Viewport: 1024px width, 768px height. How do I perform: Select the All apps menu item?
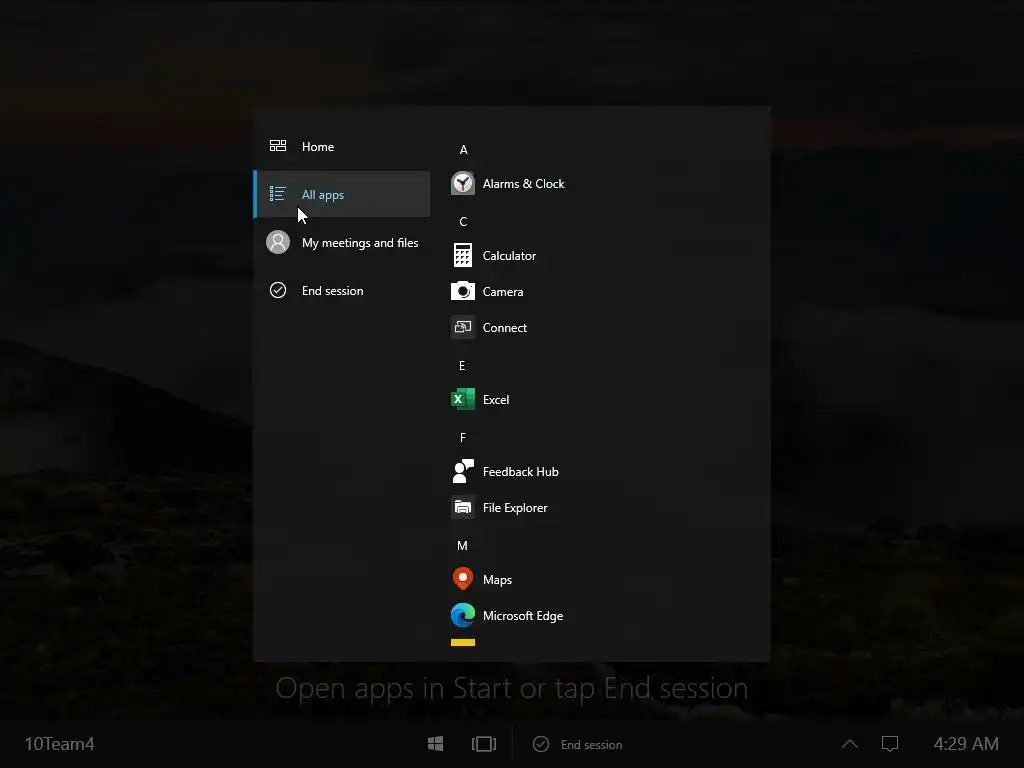tap(342, 194)
